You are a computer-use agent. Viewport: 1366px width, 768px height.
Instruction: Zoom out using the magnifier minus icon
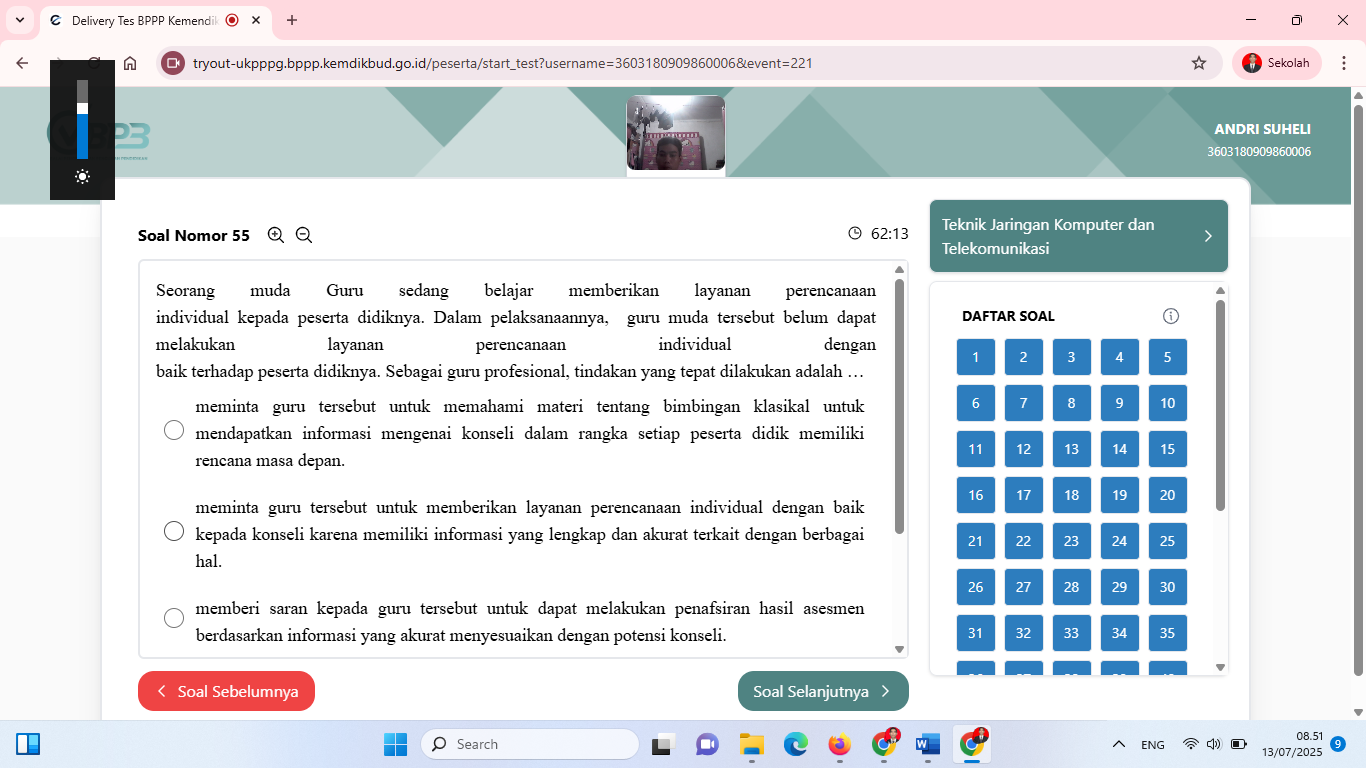coord(303,235)
